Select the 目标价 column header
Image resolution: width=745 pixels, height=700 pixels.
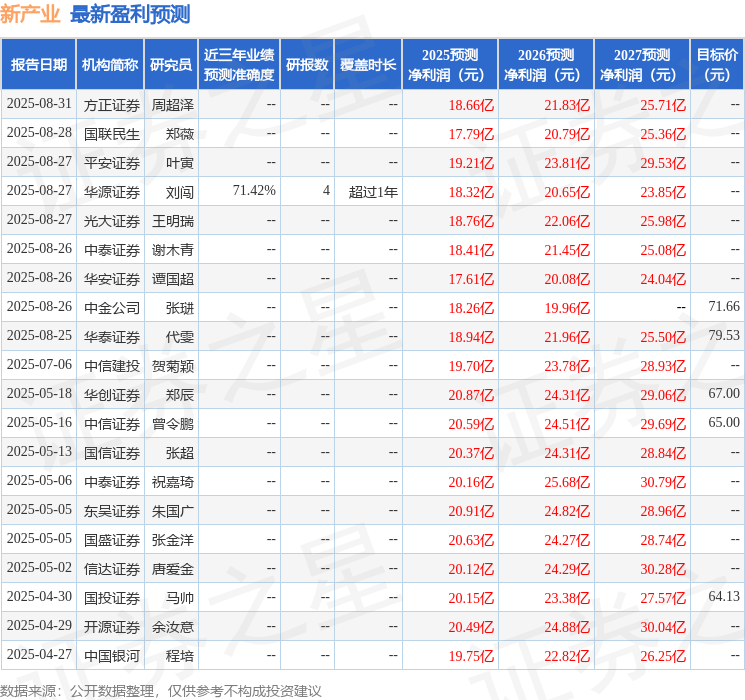[x=717, y=65]
